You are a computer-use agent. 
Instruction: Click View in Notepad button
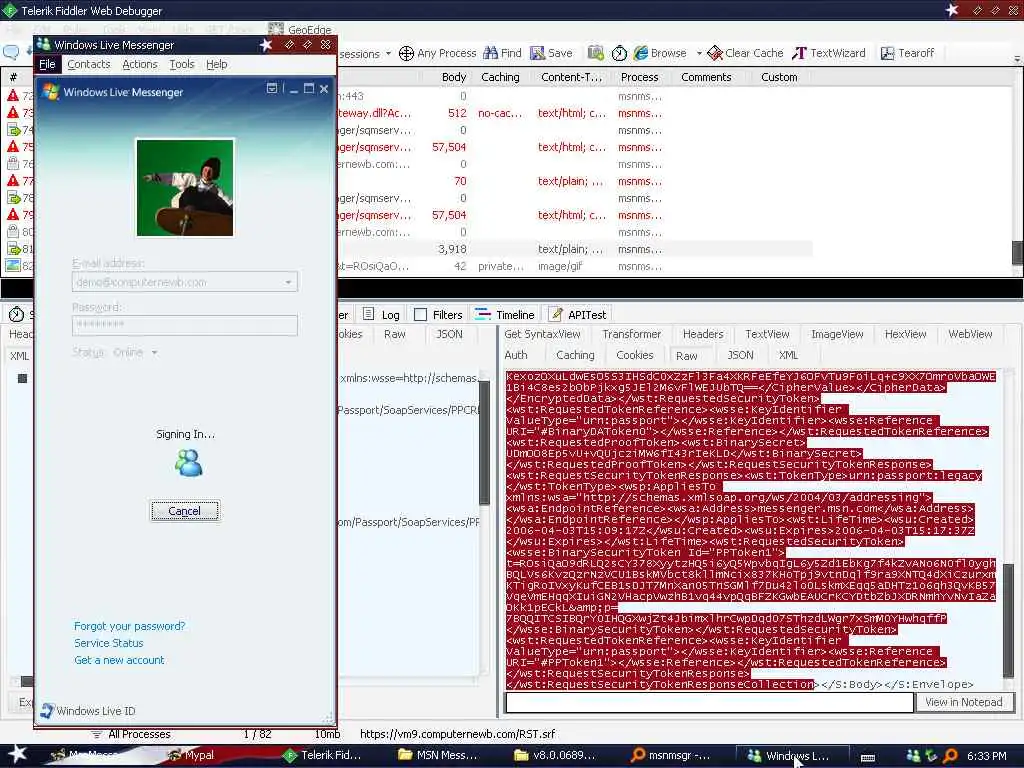963,702
